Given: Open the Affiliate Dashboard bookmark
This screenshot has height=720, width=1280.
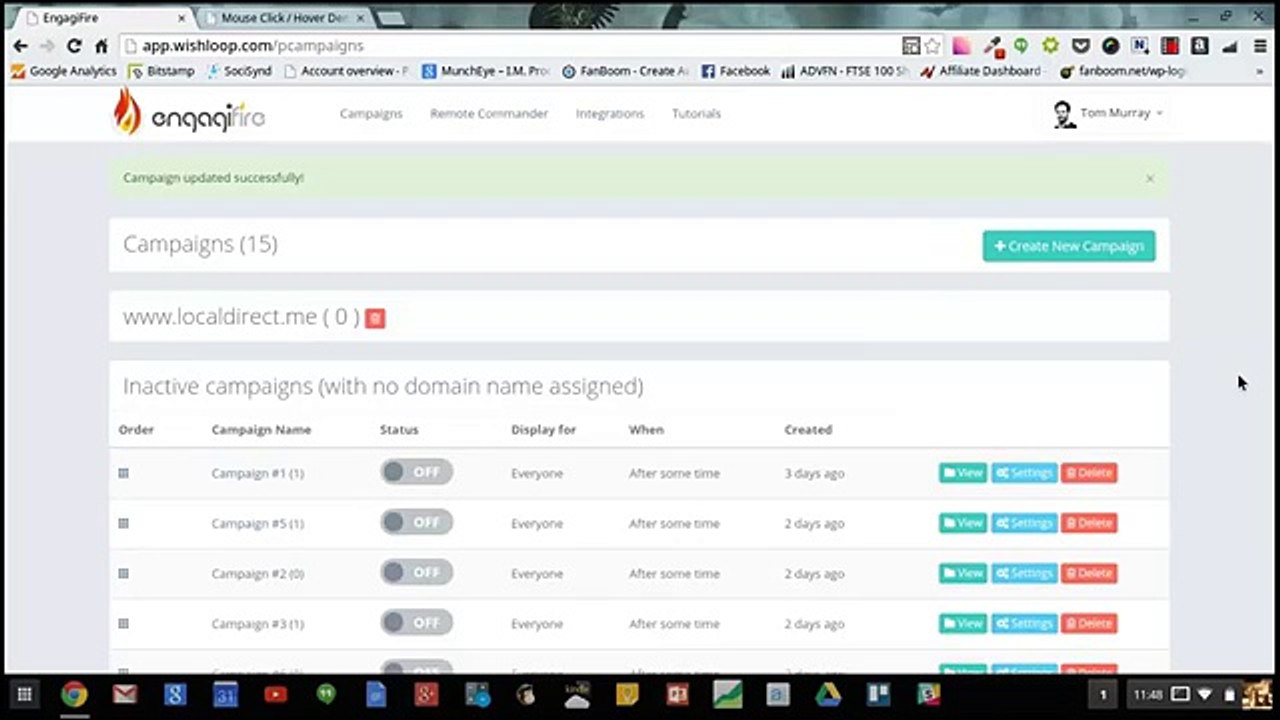Looking at the screenshot, I should coord(981,72).
